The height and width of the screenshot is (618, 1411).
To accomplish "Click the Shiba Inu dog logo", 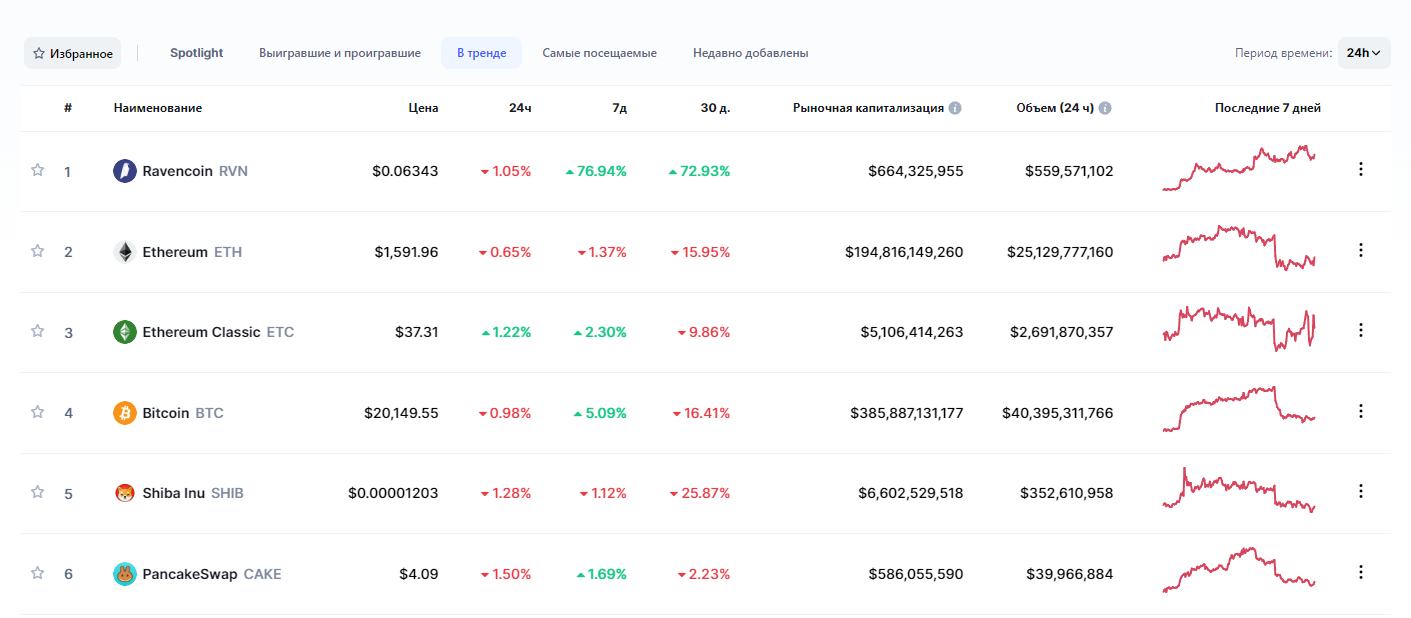I will point(125,493).
